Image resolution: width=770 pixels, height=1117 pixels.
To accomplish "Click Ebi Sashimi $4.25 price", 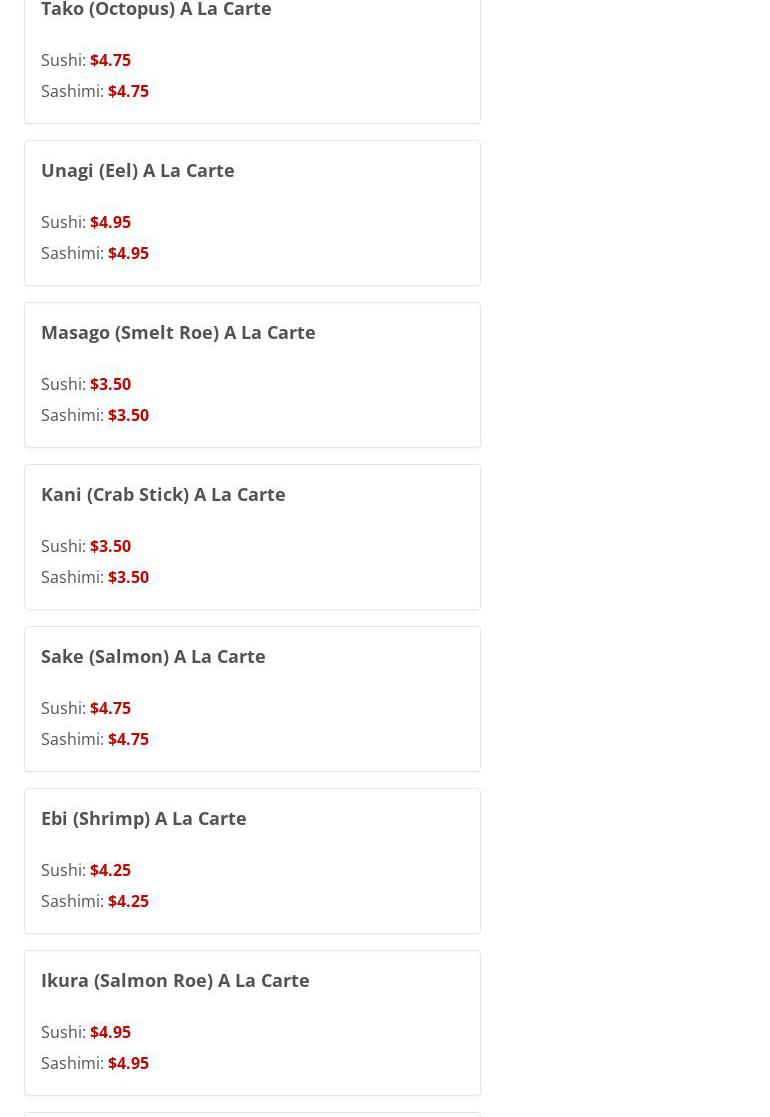I will pos(128,901).
